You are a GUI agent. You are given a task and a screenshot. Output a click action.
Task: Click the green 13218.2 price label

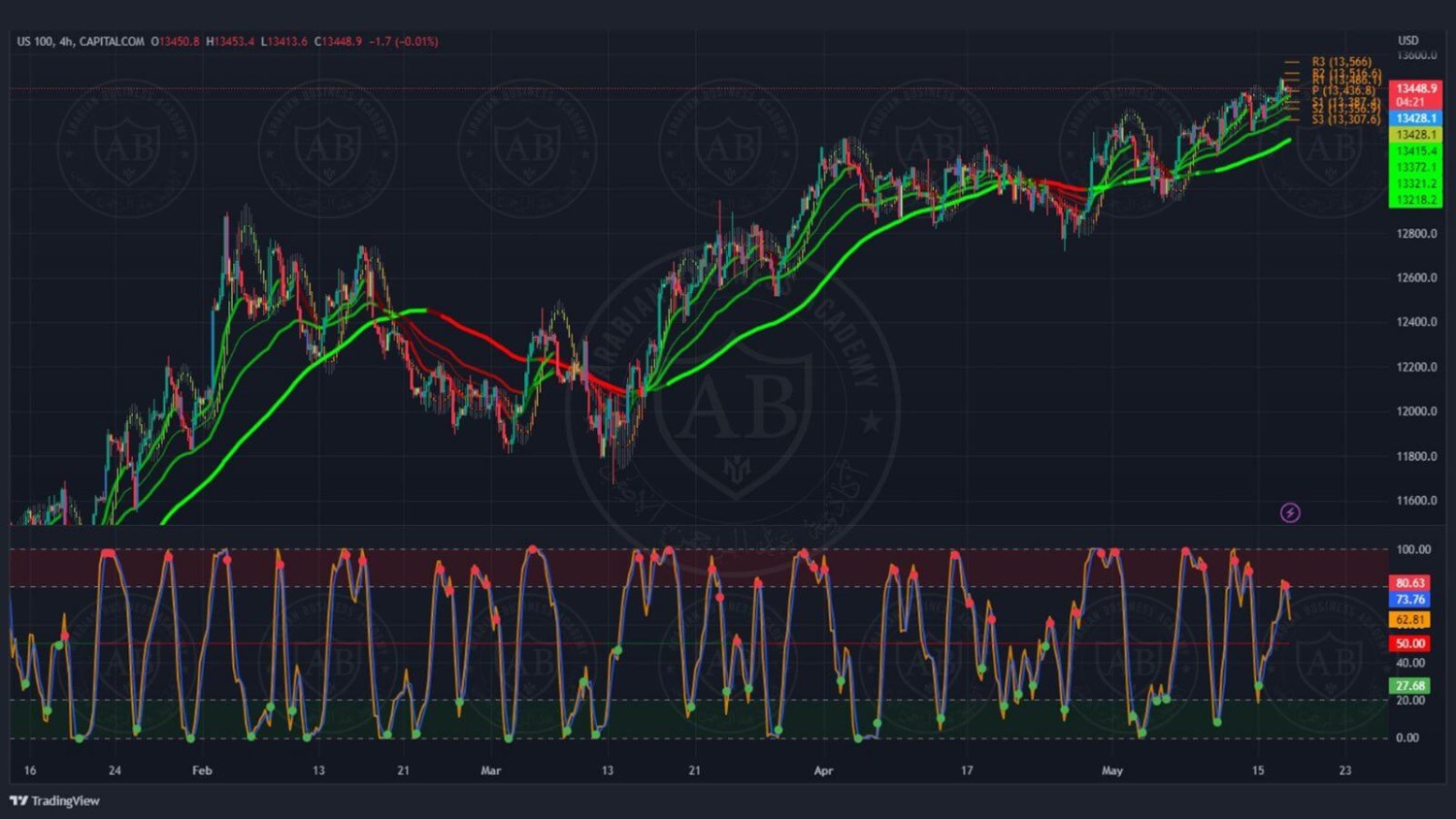click(1415, 200)
